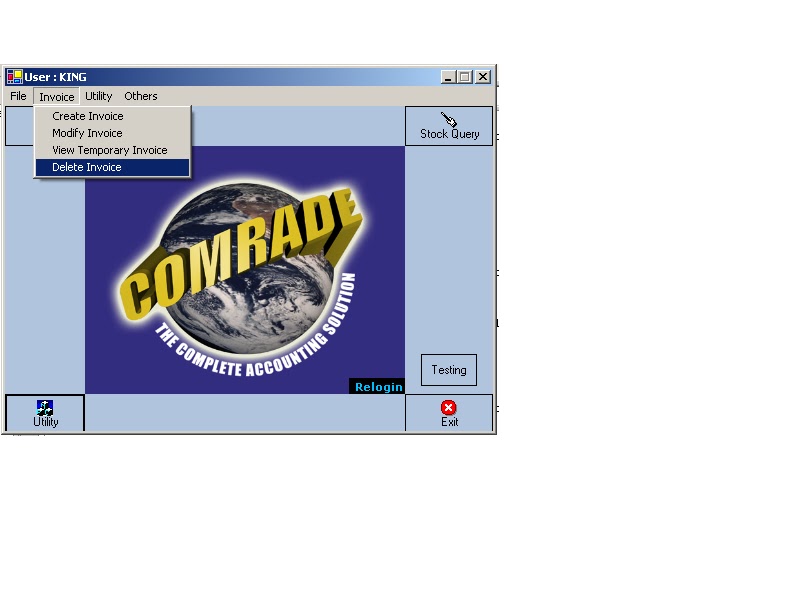Click the Utility button in the bottom bar
Screen dimensions: 800x600
tap(43, 410)
